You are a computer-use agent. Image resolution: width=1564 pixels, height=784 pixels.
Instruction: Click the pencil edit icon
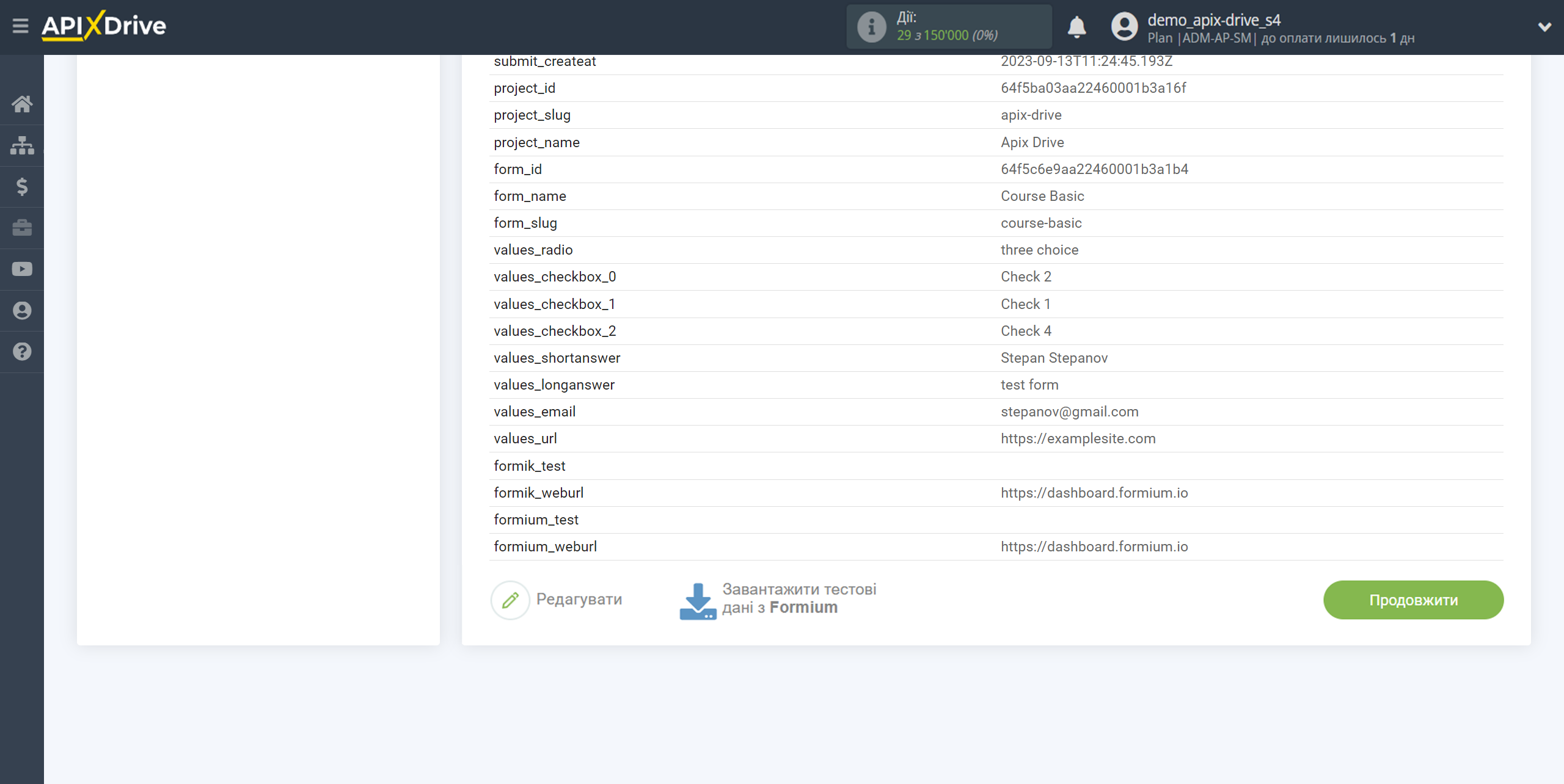tap(510, 600)
